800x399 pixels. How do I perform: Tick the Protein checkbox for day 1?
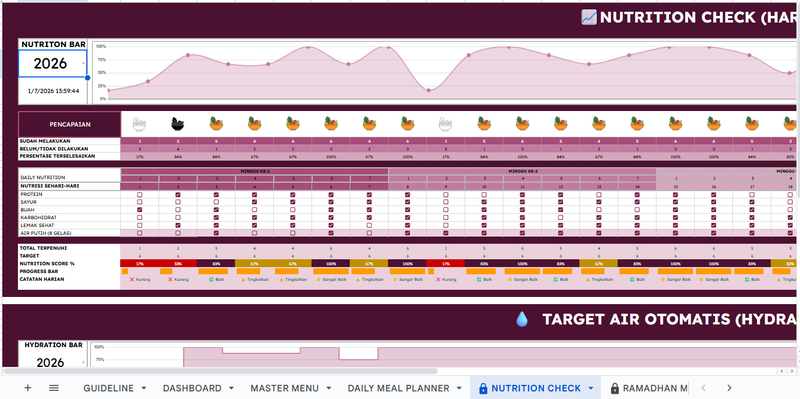pyautogui.click(x=139, y=195)
